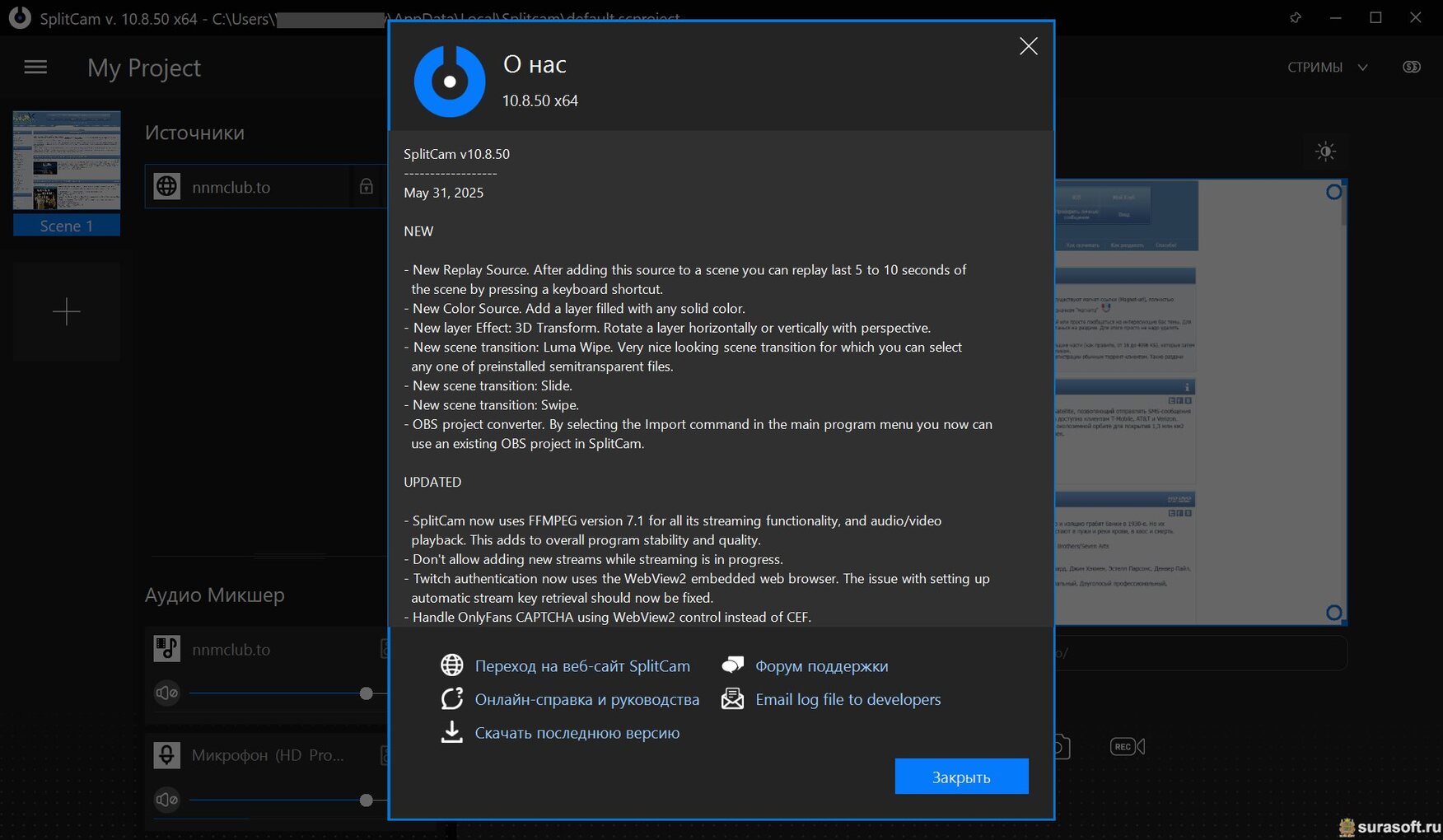
Task: Click Email log file to developers
Action: click(848, 699)
